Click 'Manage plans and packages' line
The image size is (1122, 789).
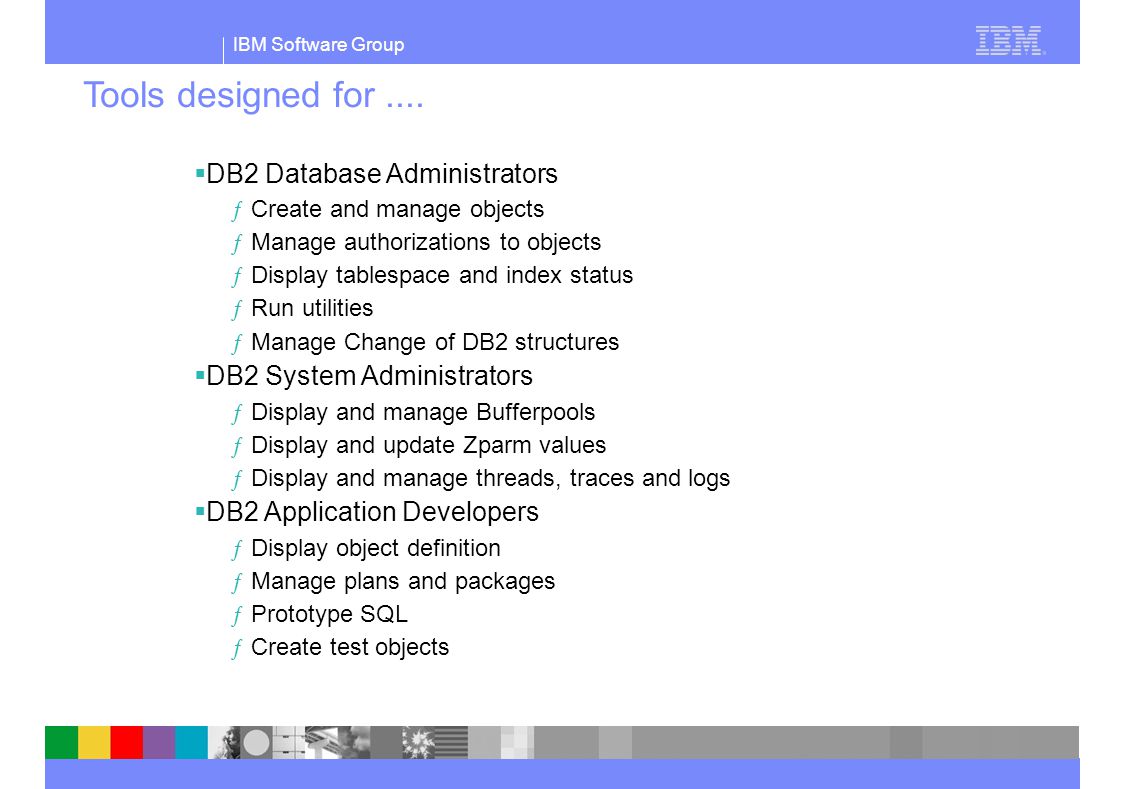tap(403, 581)
